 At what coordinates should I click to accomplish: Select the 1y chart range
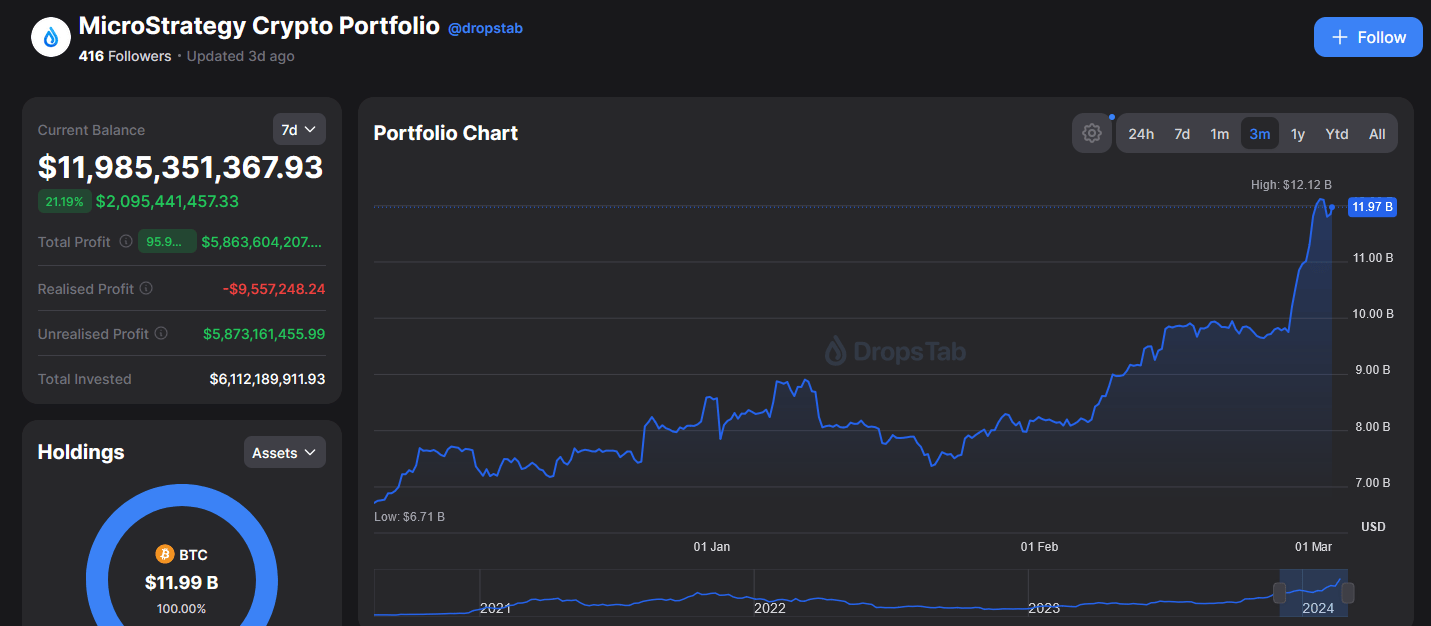[x=1298, y=134]
